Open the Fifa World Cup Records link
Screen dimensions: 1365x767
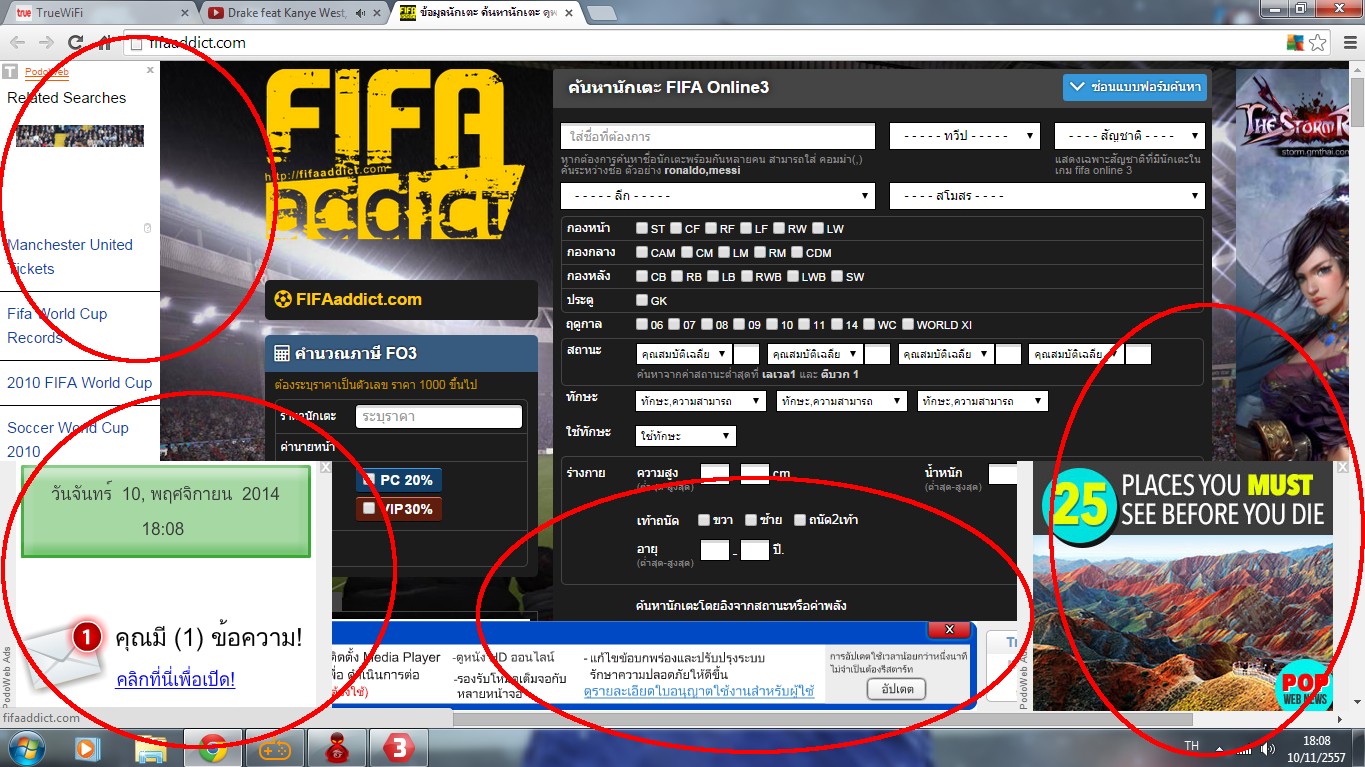pyautogui.click(x=57, y=326)
